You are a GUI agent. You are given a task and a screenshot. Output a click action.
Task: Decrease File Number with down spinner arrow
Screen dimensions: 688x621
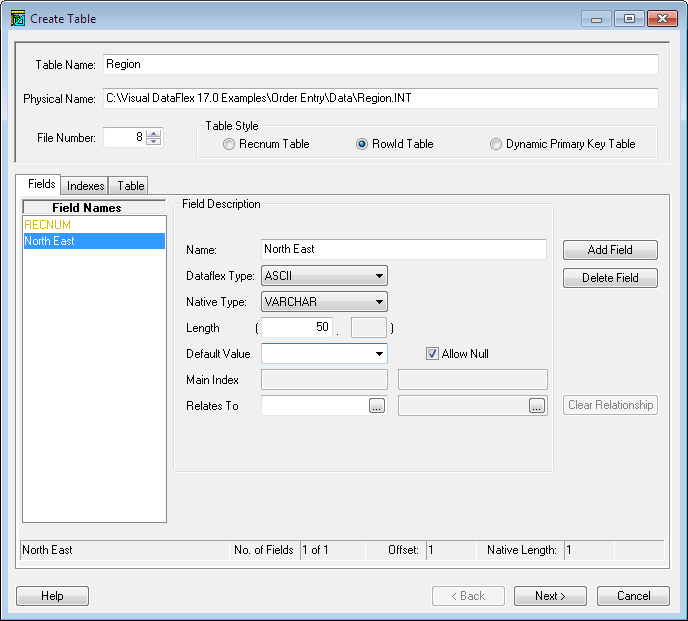153,142
